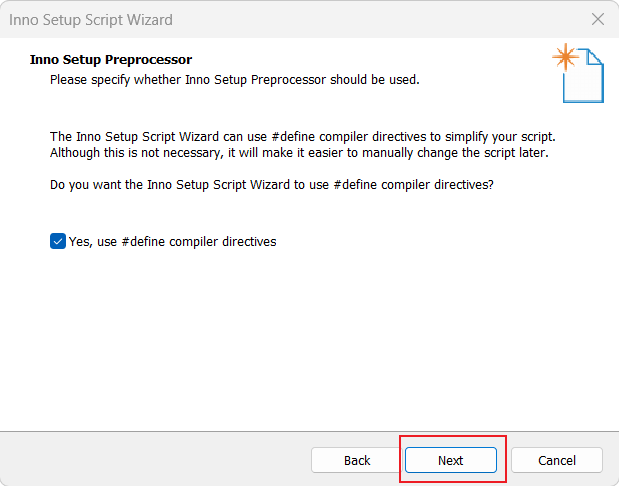Click the gray footer area left of Back
619x486 pixels.
154,460
